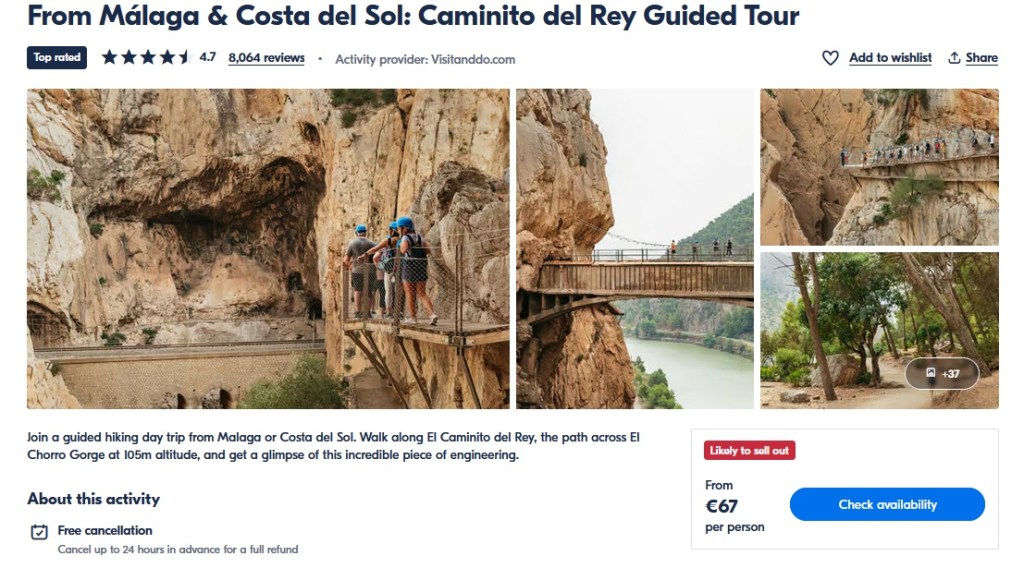Open the forest path trees photo
1024x568 pixels.
tap(879, 330)
